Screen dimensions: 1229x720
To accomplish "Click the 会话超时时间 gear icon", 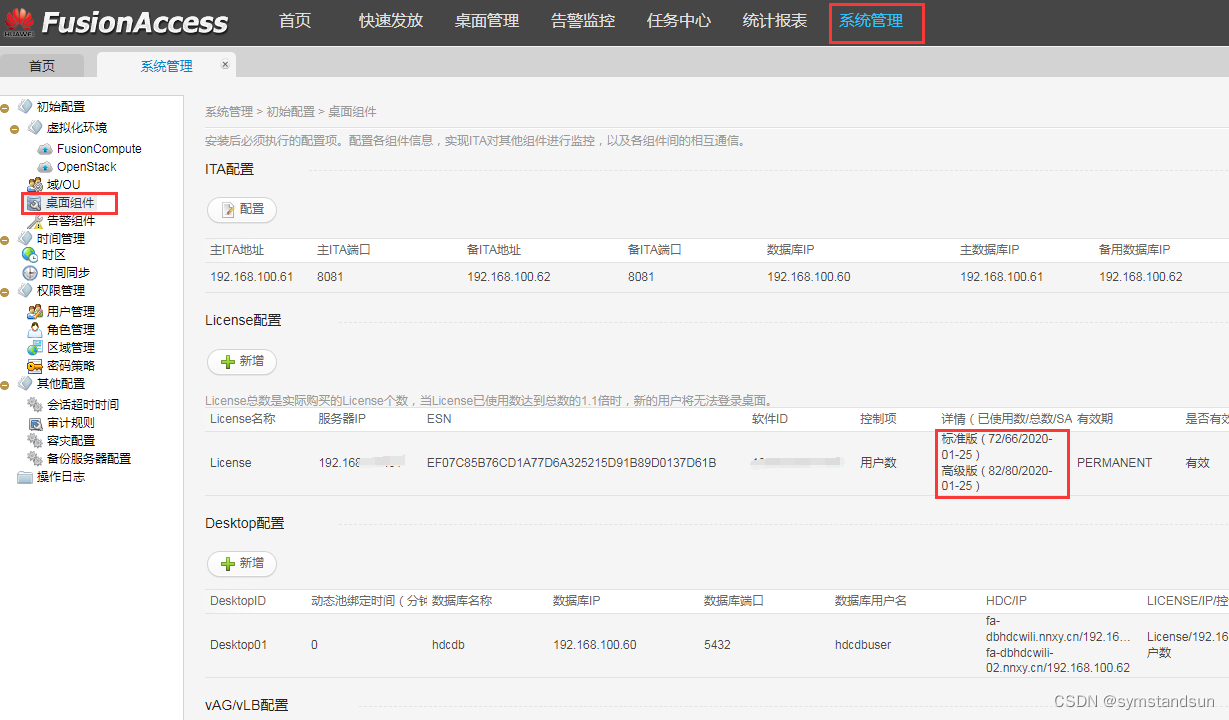I will tap(35, 405).
